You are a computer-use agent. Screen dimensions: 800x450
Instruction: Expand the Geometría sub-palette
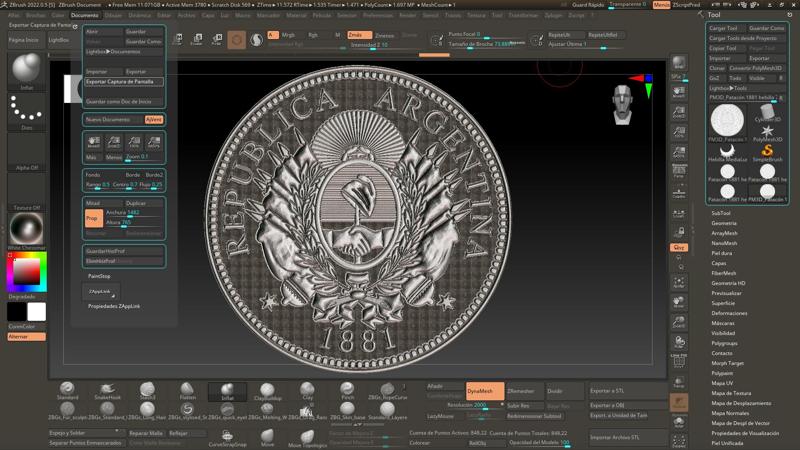tap(723, 223)
